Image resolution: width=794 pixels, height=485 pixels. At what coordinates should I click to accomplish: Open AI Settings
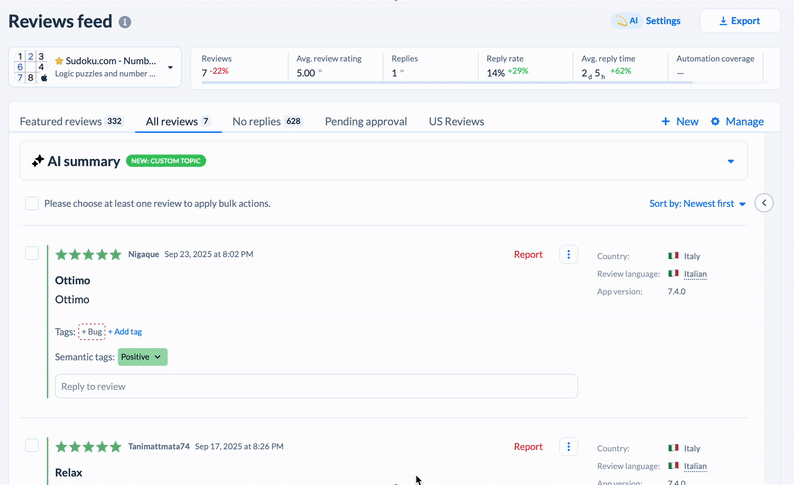[x=647, y=21]
